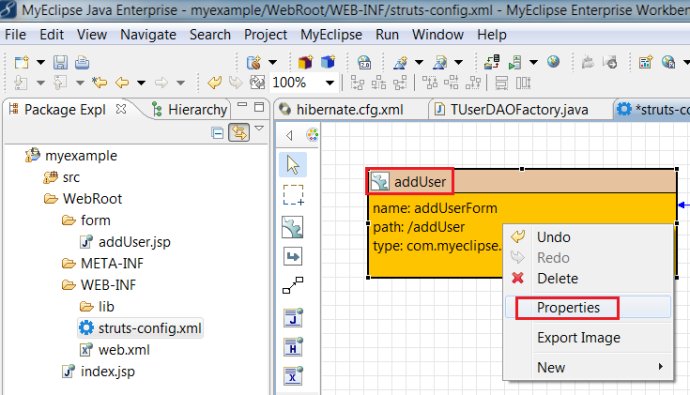Click the blue cube toolbar icon
690x395 pixels.
[328, 62]
